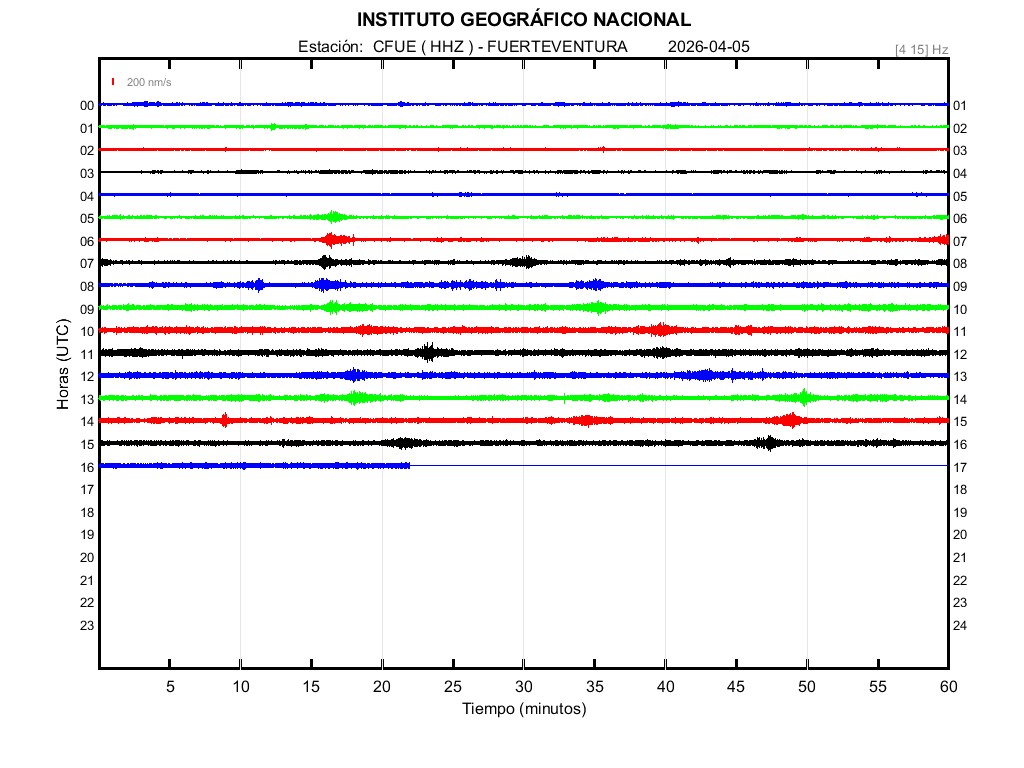Select hour label 16 on left axis

tap(87, 467)
